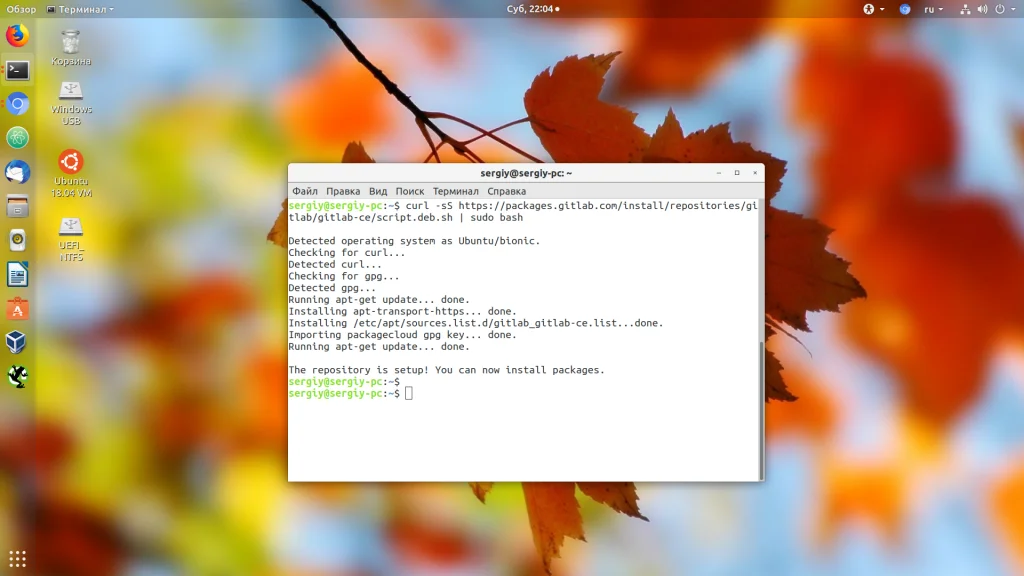
Task: Open the clock calendar Суб, 22:04
Action: click(x=533, y=9)
